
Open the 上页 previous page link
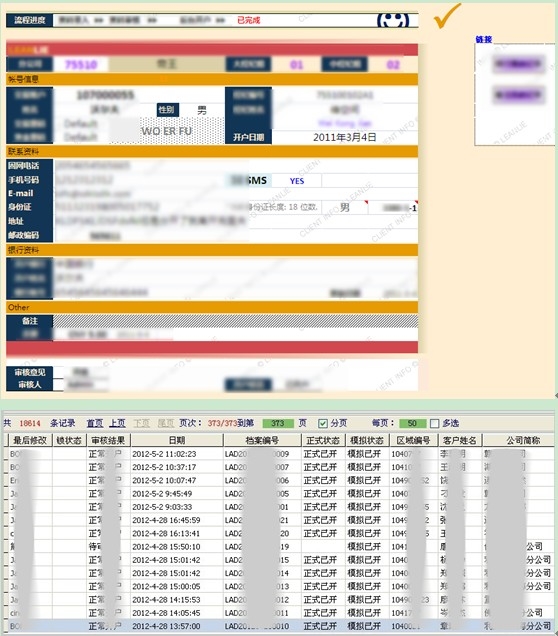(118, 423)
